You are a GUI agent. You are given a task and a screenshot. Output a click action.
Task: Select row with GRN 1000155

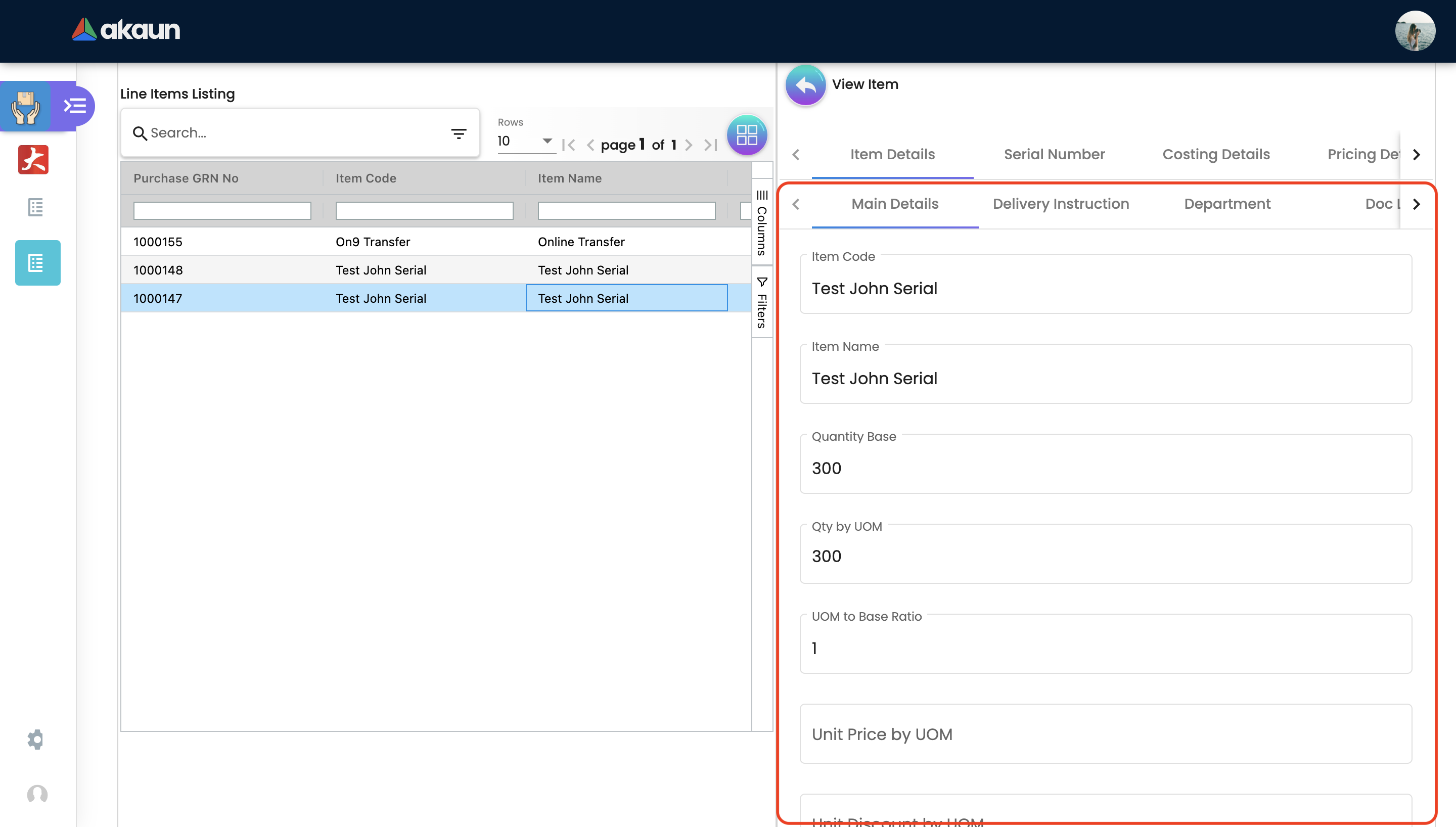(x=158, y=242)
